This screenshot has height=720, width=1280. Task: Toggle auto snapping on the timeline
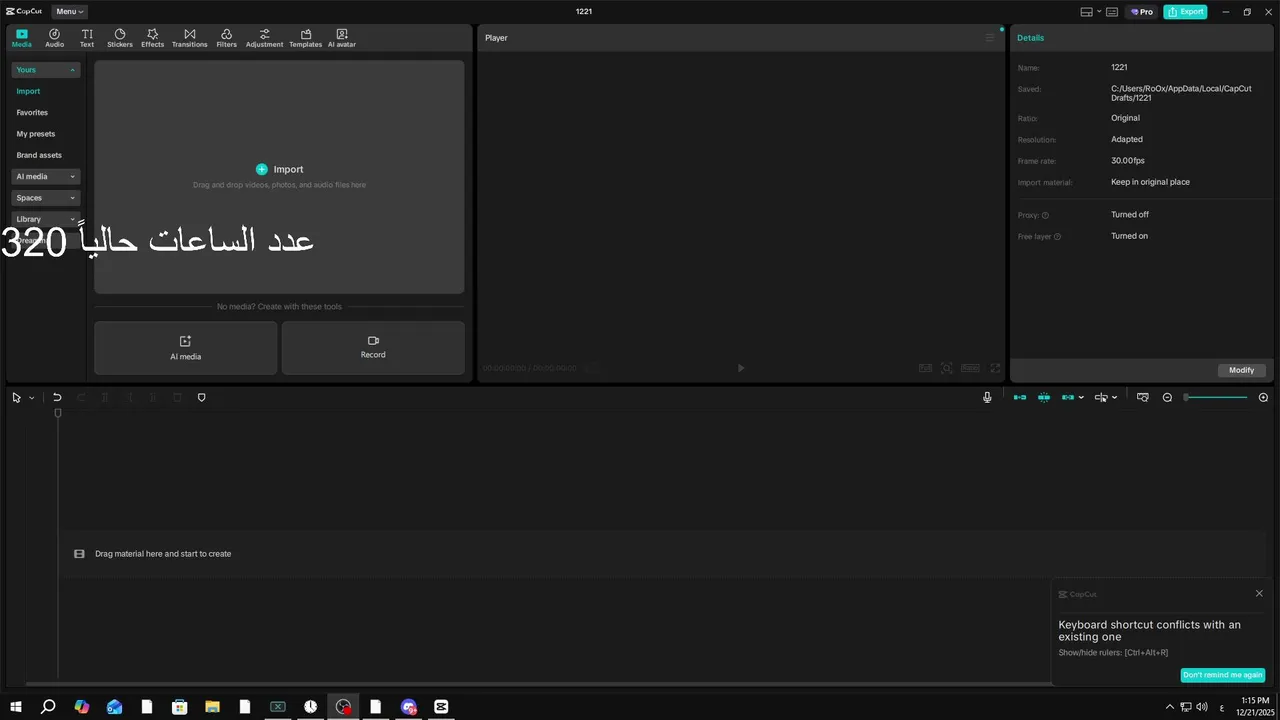click(1044, 398)
